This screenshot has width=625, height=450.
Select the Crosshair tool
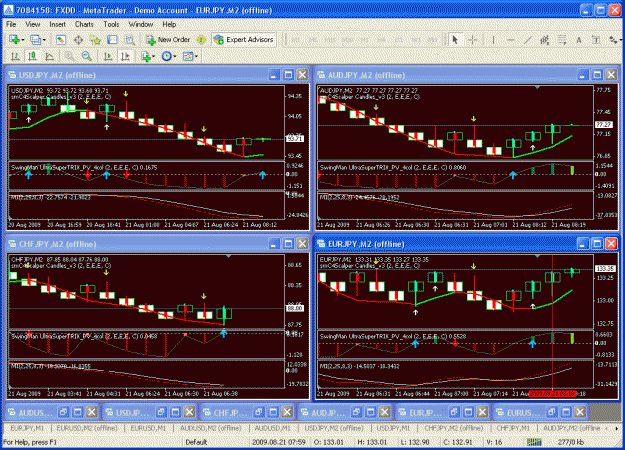point(473,39)
